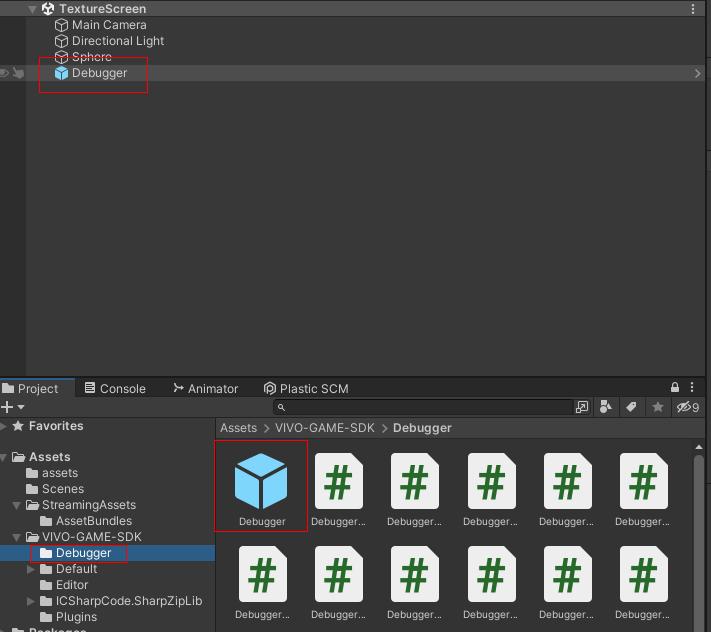711x632 pixels.
Task: Click the Search by Label tag icon
Action: [x=631, y=407]
